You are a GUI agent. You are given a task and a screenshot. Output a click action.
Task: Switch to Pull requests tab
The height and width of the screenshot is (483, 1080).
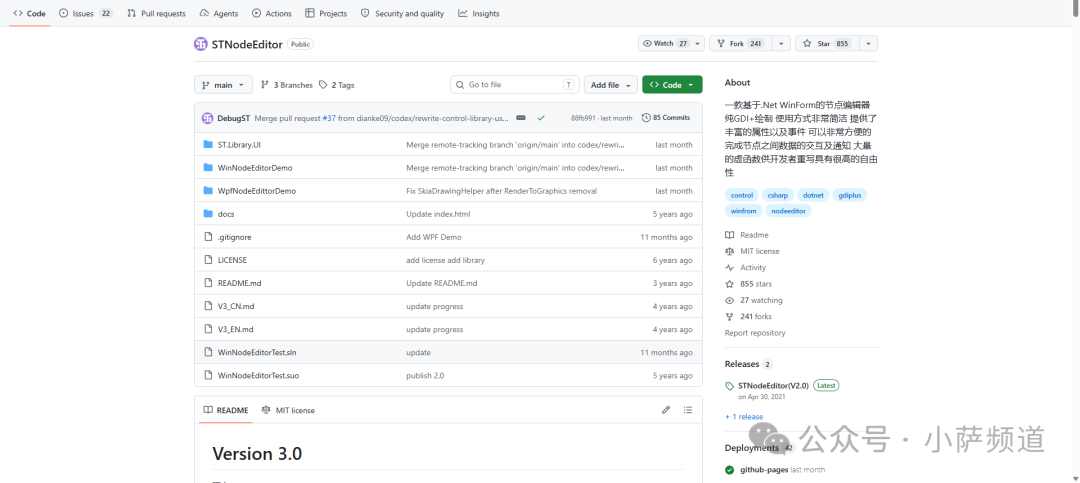[x=156, y=13]
